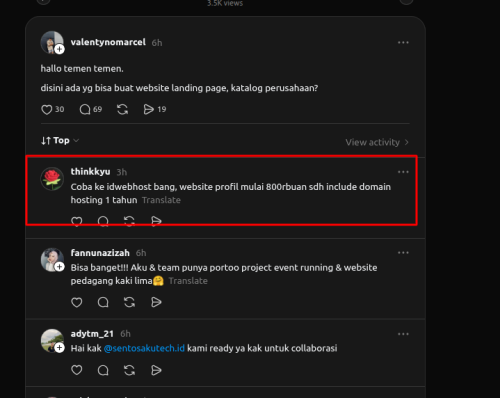The width and height of the screenshot is (500, 398).
Task: Open the Top sort dropdown
Action: tap(60, 141)
